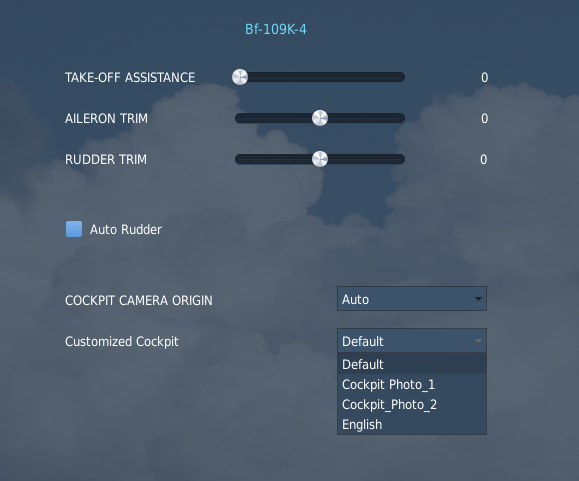The width and height of the screenshot is (579, 481).
Task: Click the Take-Off Assistance slider knob
Action: point(240,77)
